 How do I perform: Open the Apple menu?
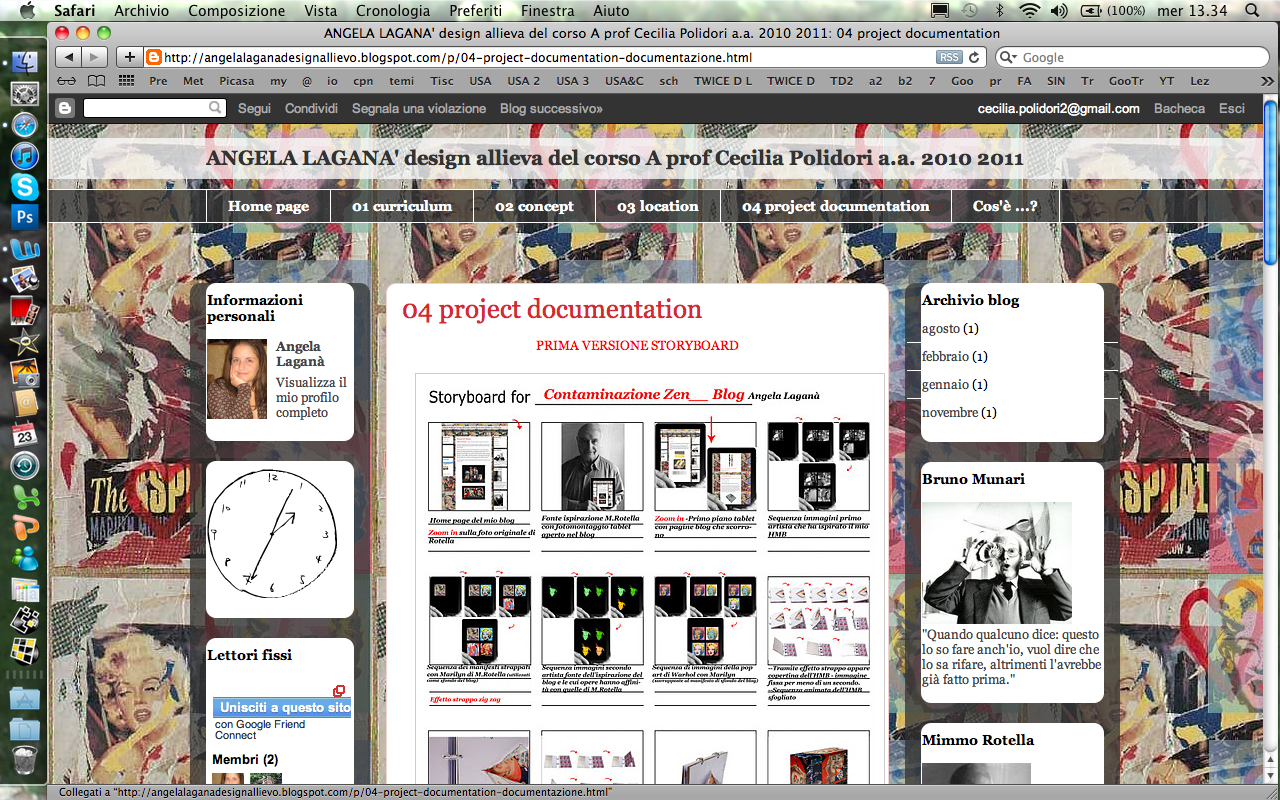coord(26,11)
